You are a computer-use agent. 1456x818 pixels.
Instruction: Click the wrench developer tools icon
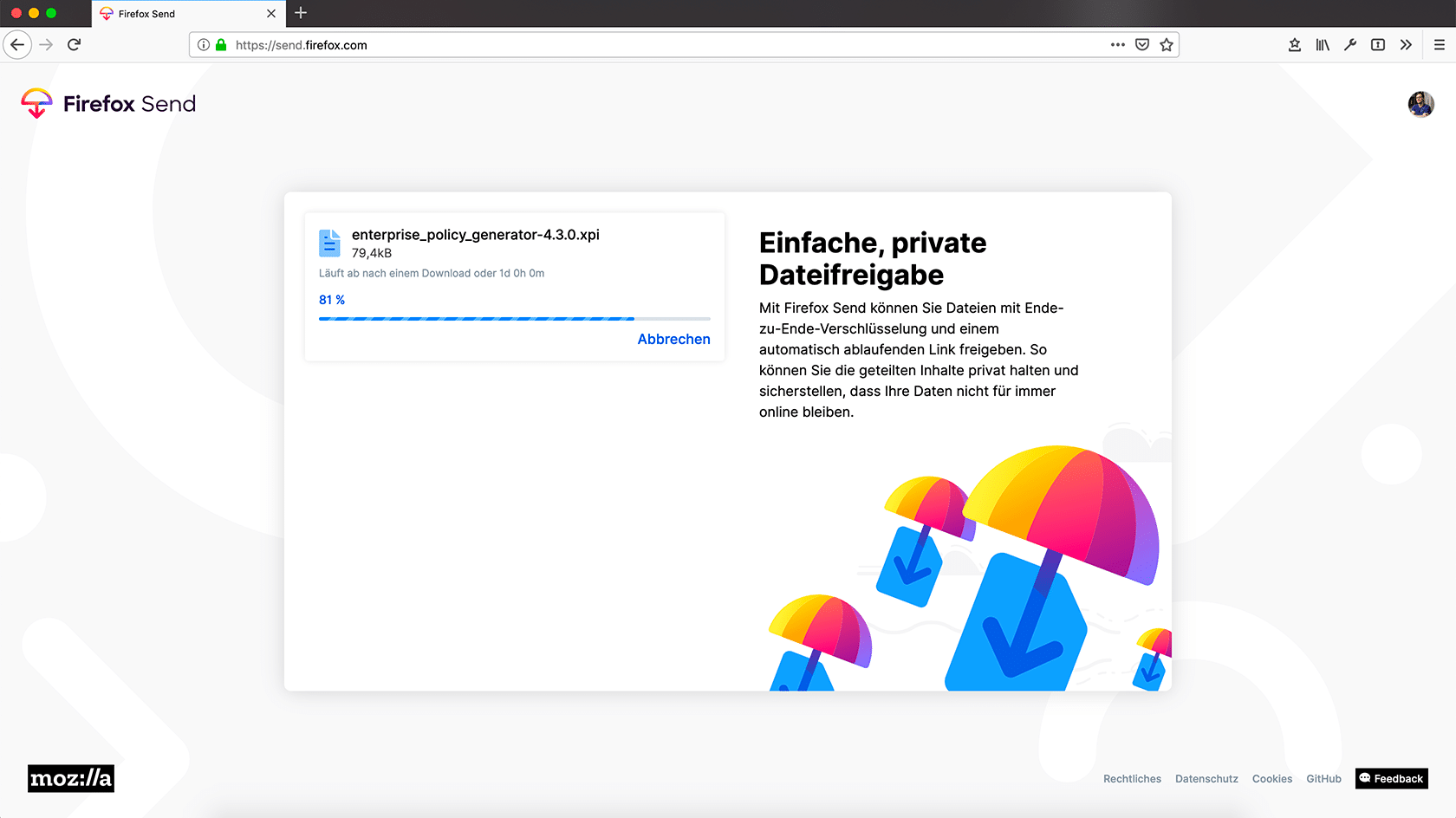pyautogui.click(x=1350, y=45)
